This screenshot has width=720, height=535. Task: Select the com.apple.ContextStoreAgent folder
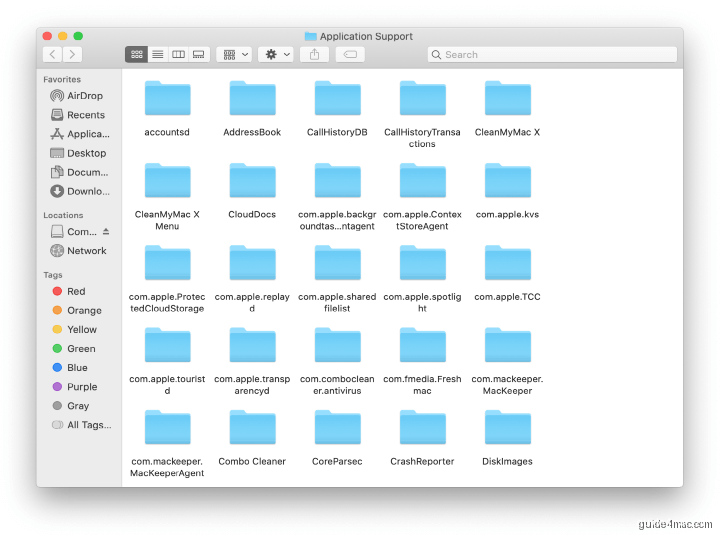(x=422, y=180)
